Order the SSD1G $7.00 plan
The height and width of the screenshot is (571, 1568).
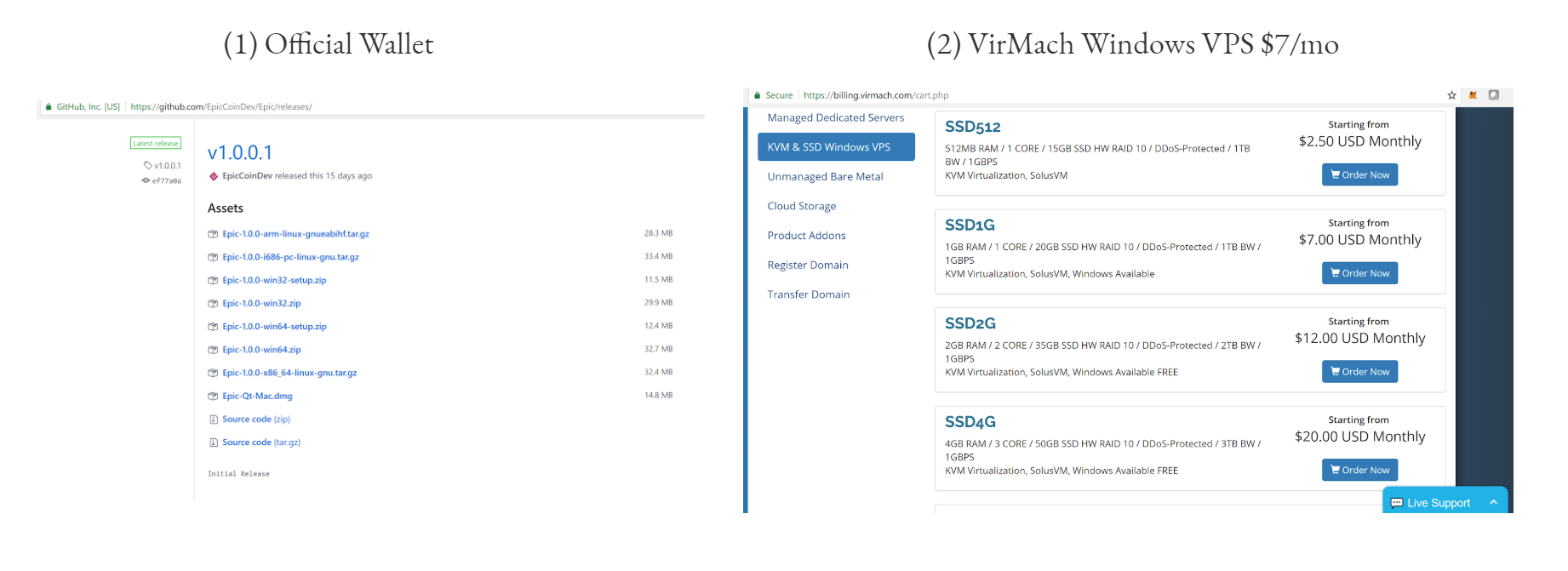point(1359,273)
